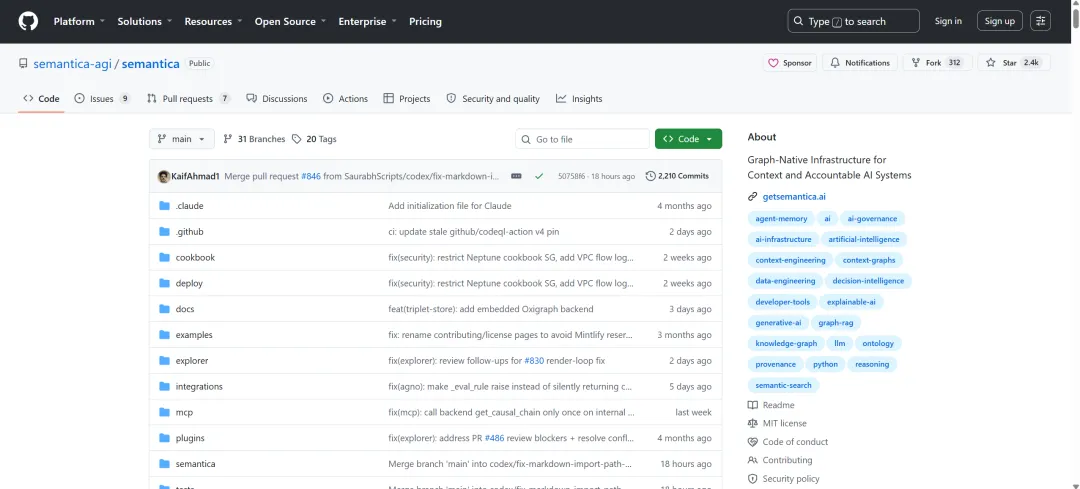Screen dimensions: 1080x489
Task: Open commit hash 50758f6 link
Action: tap(571, 176)
